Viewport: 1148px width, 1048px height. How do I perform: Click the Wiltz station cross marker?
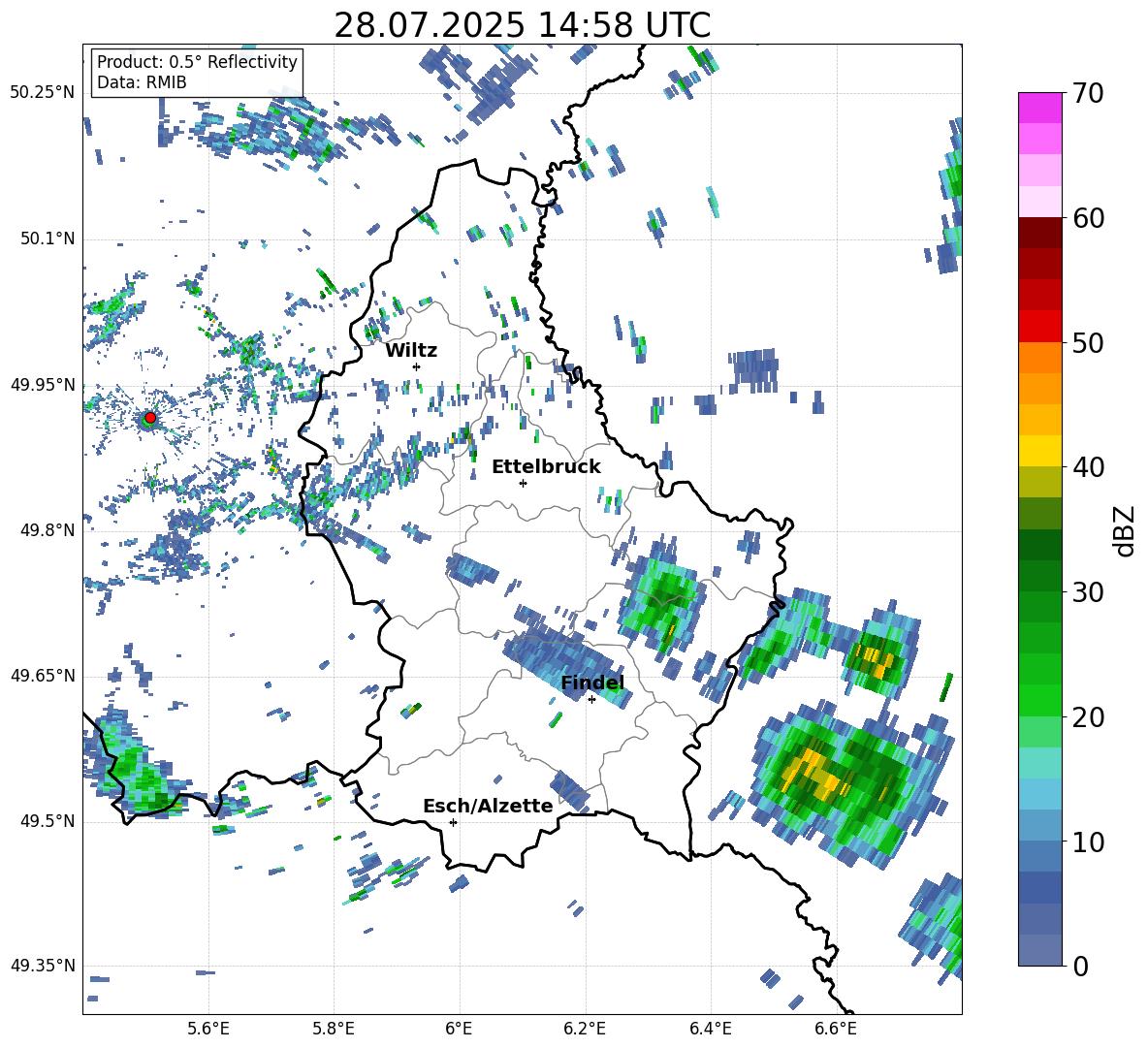417,366
